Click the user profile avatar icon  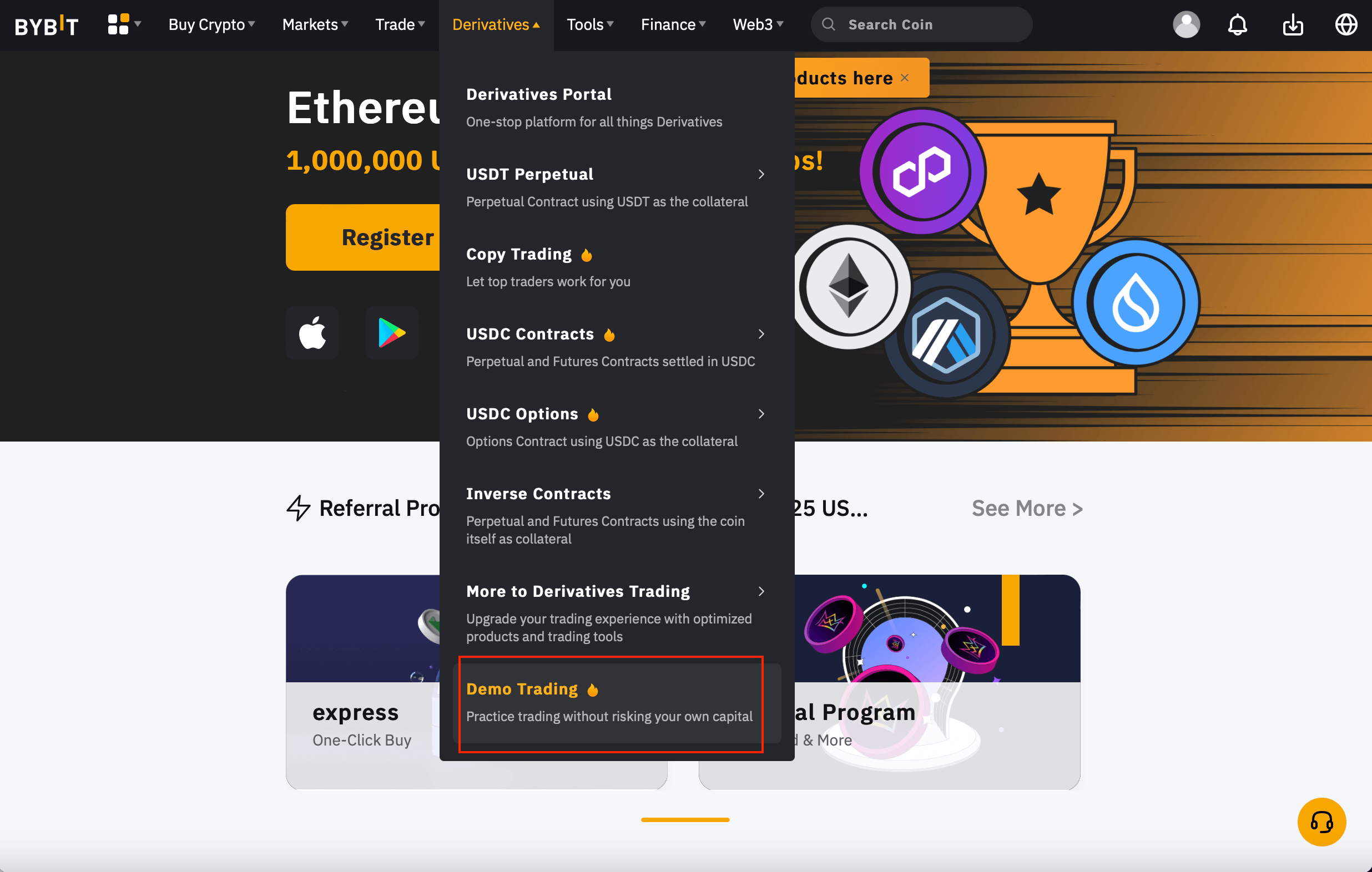[x=1186, y=24]
